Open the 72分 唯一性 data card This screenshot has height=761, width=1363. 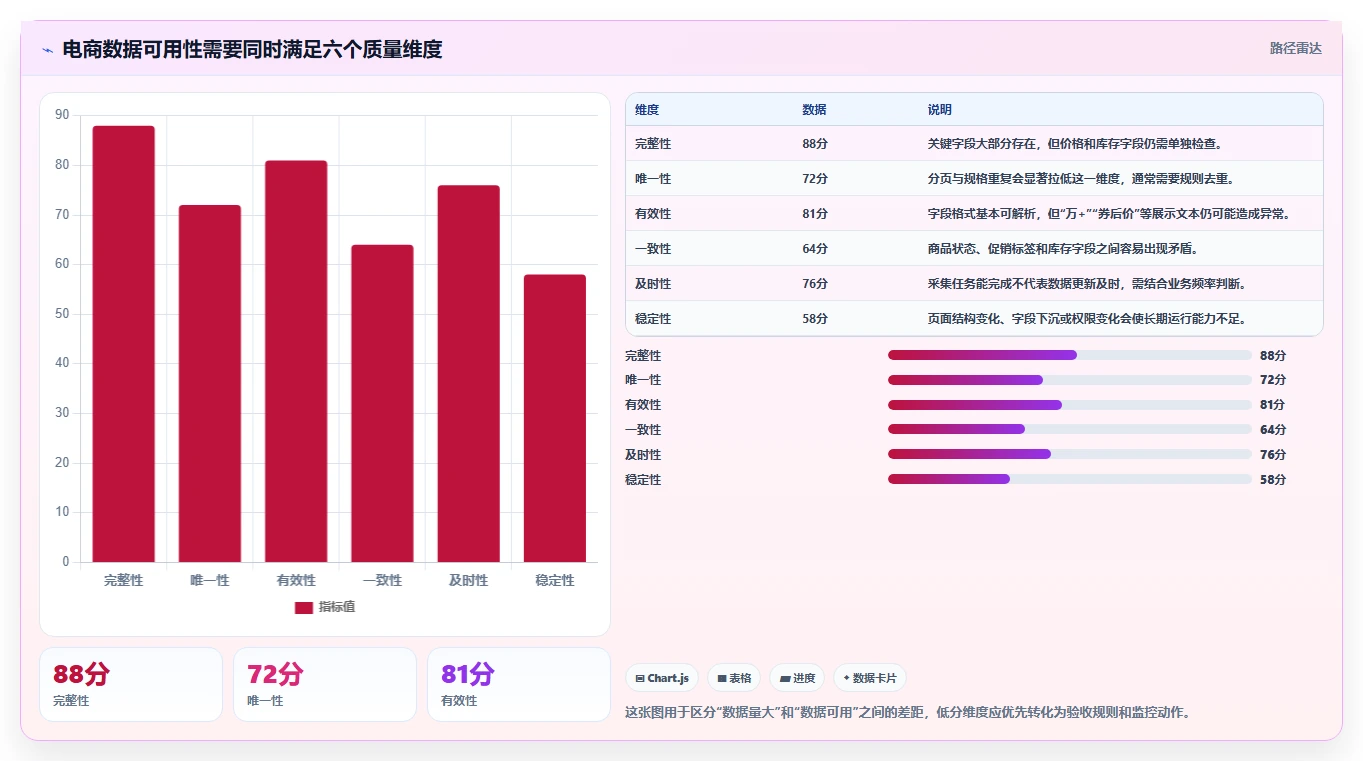325,684
